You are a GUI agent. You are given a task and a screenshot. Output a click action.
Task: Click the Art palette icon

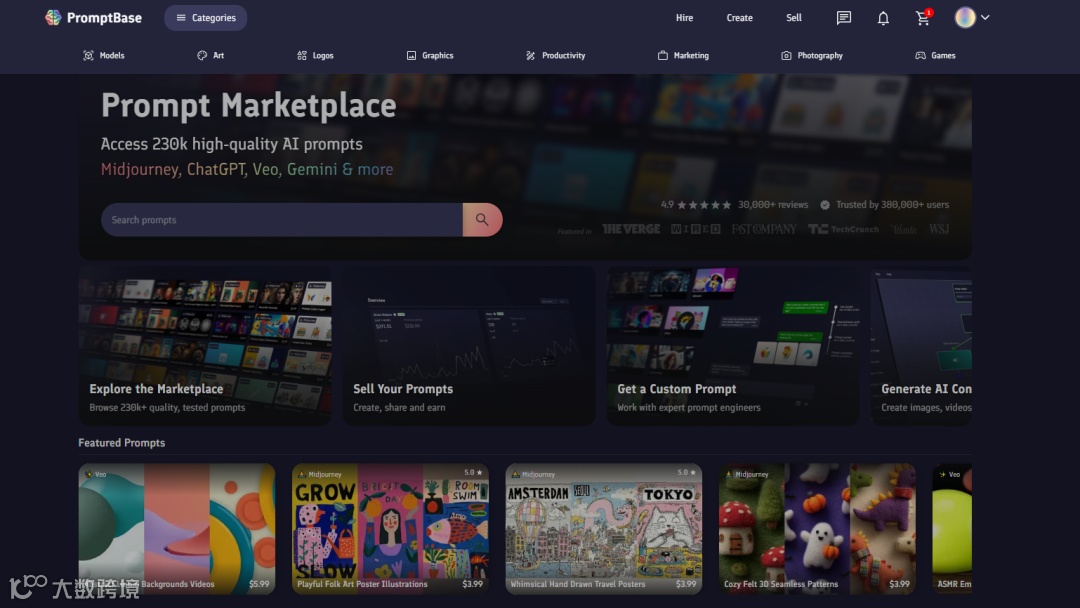(x=202, y=56)
